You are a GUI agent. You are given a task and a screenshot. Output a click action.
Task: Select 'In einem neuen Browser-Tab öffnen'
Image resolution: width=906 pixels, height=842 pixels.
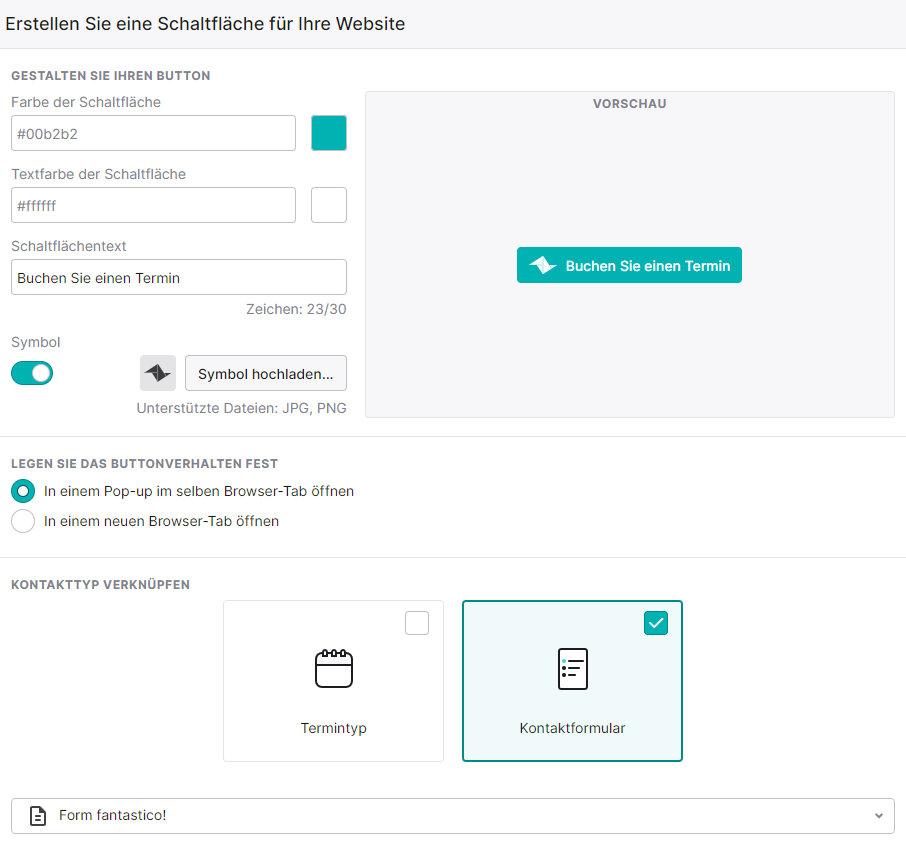(x=23, y=521)
